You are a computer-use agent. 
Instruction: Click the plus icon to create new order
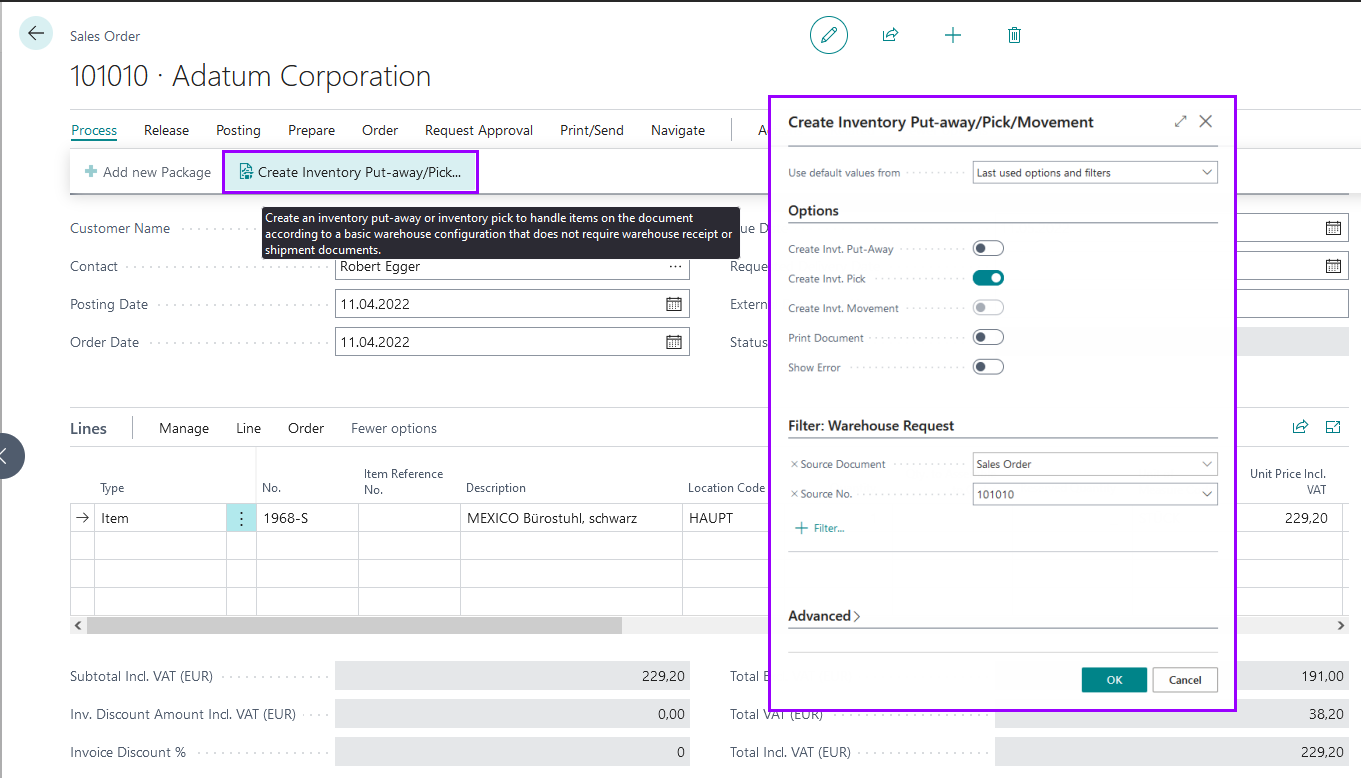click(953, 35)
